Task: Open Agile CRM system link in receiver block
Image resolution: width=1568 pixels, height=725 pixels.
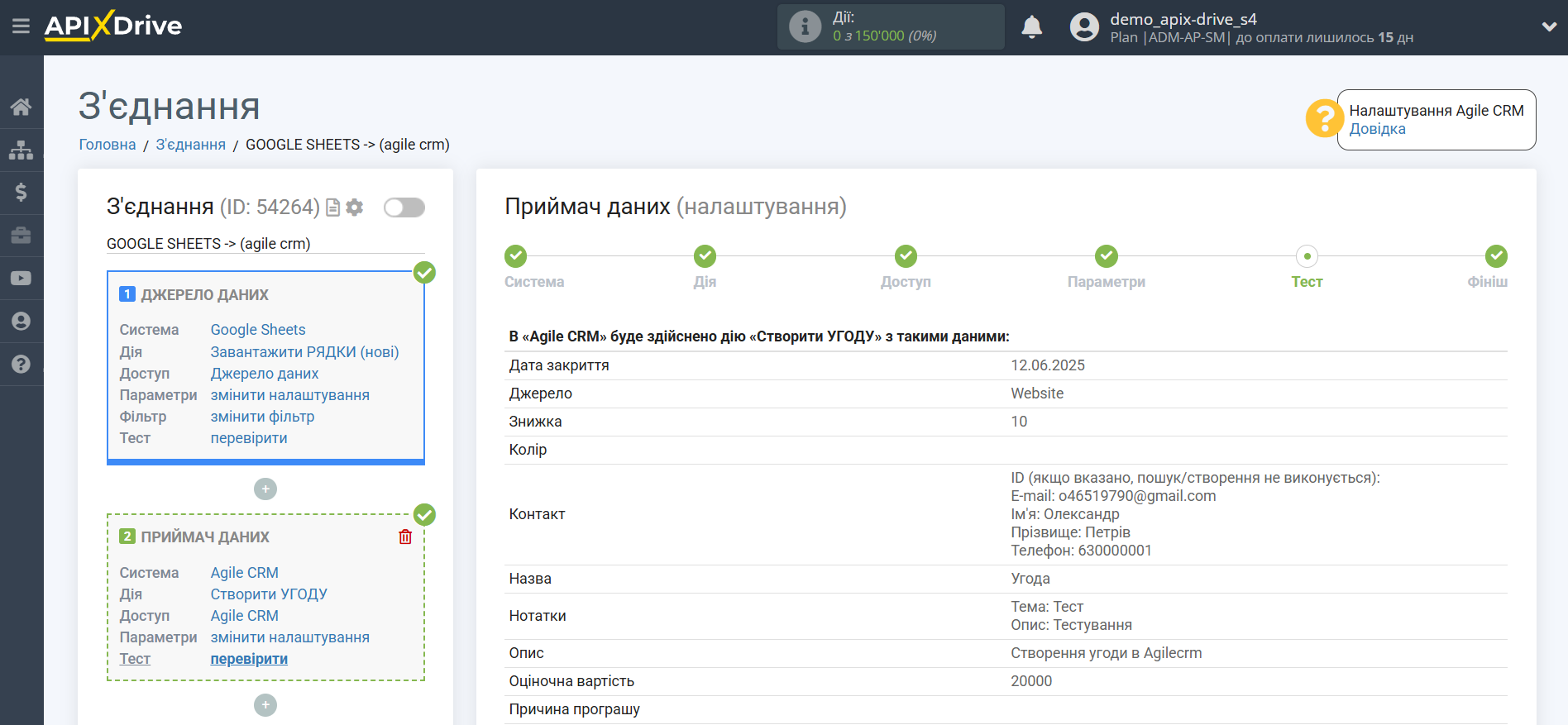Action: pyautogui.click(x=245, y=573)
